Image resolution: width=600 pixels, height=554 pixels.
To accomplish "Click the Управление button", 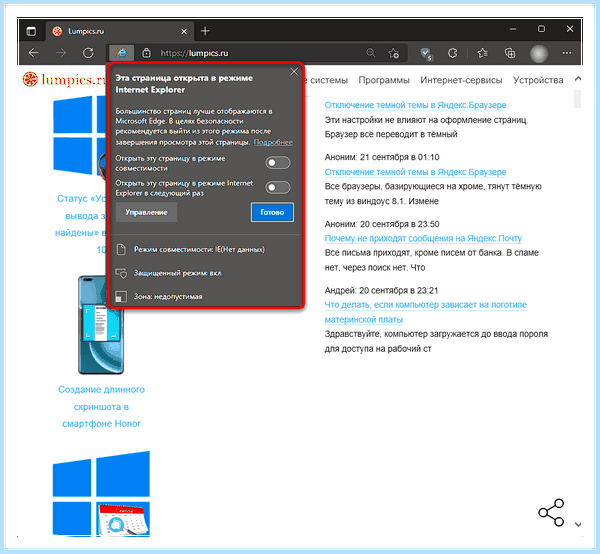I will point(146,212).
